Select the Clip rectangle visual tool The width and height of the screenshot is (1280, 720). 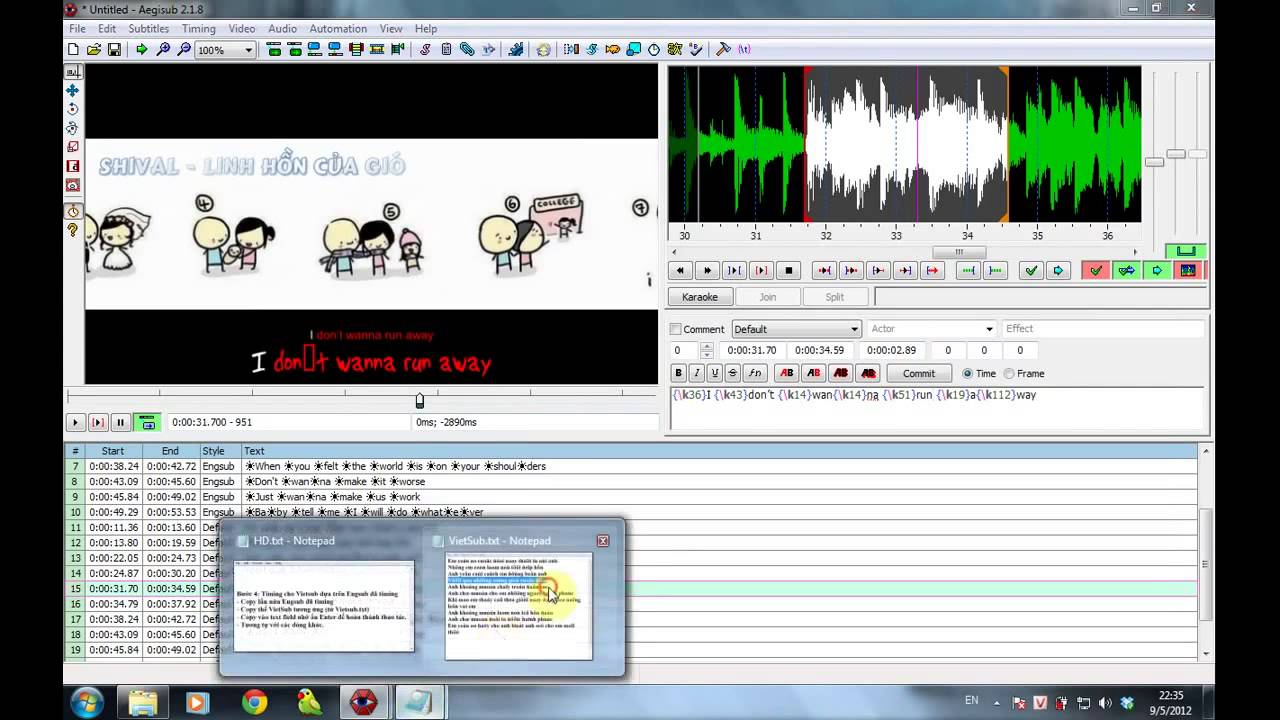[73, 166]
